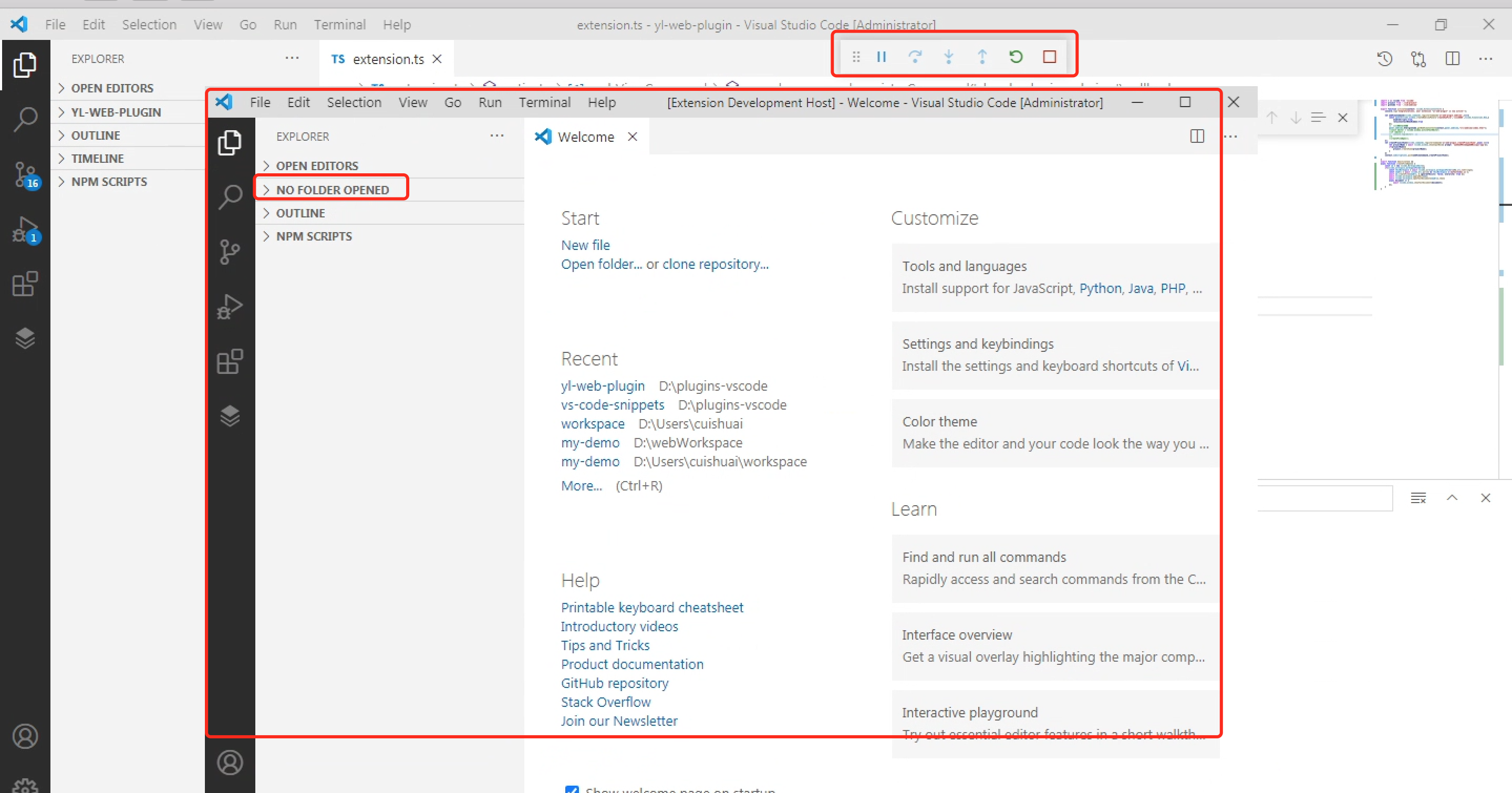
Task: Click the code minimap preview
Action: (1432, 144)
